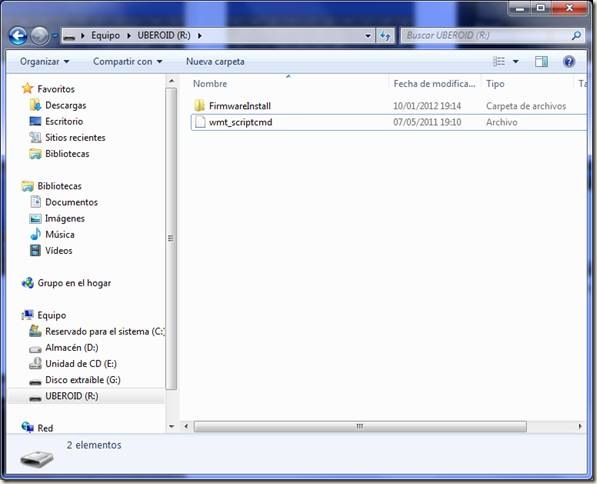597x484 pixels.
Task: Change the view with the view icon
Action: (499, 61)
